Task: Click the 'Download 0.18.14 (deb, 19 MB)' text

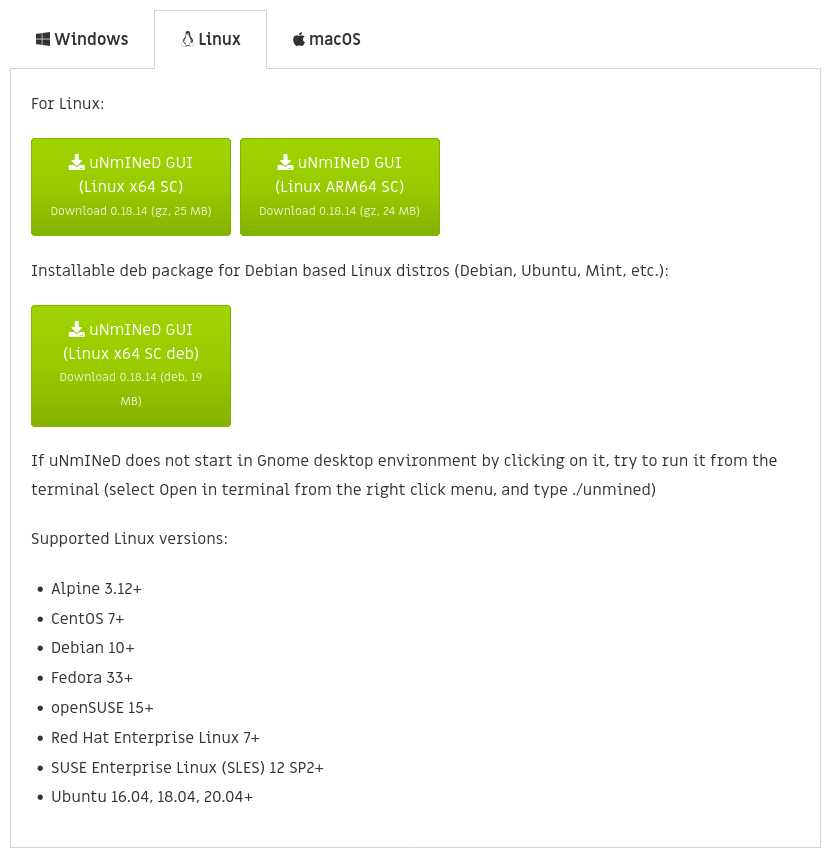Action: 131,389
